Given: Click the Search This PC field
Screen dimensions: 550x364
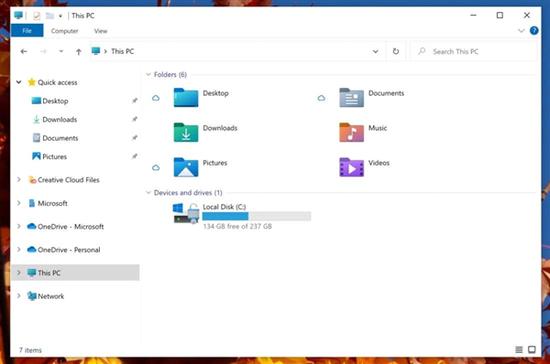Looking at the screenshot, I should click(474, 52).
